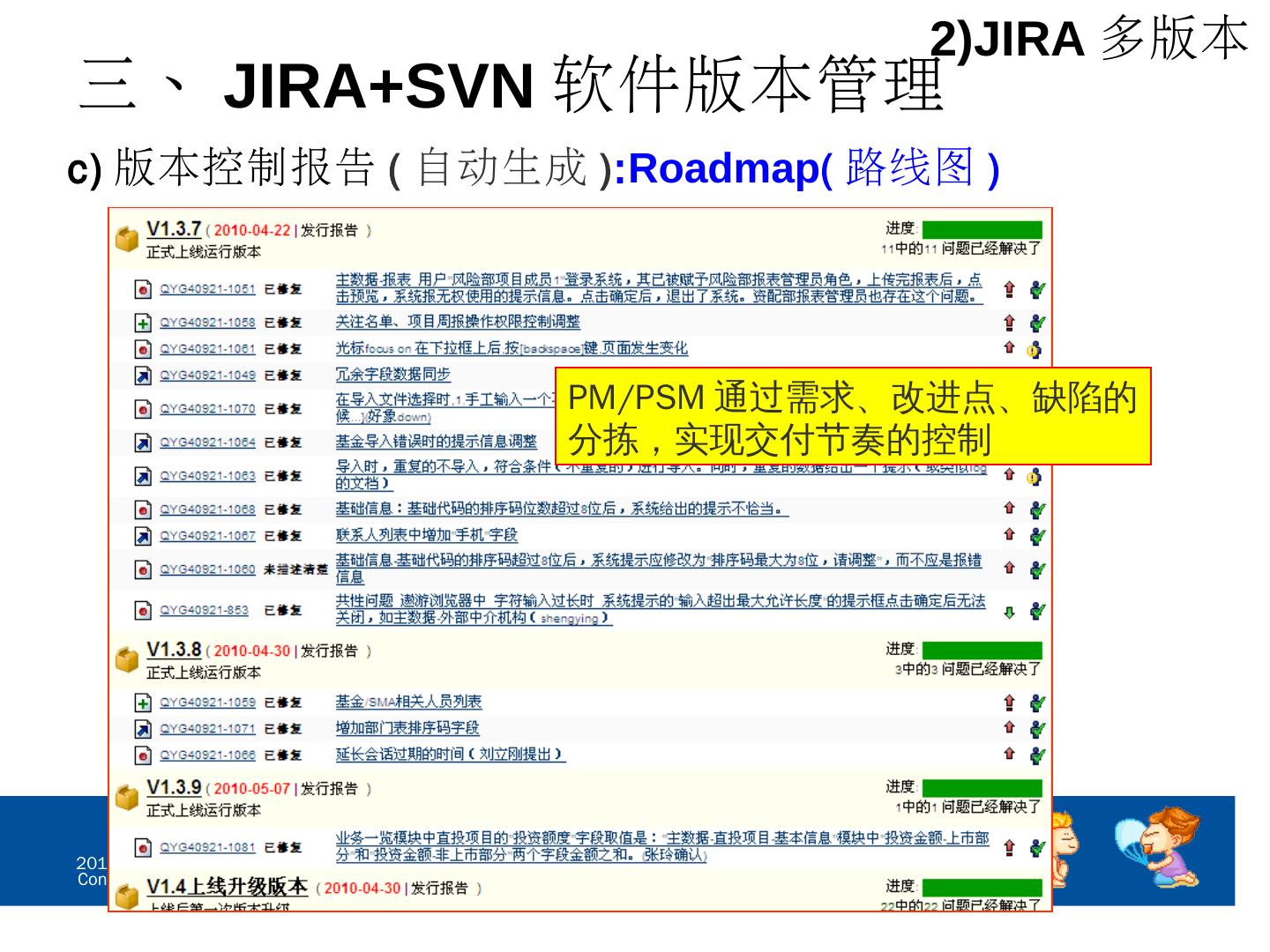This screenshot has height=952, width=1270.
Task: Open 发行报告 for the V1.3.8 release
Action: [329, 651]
